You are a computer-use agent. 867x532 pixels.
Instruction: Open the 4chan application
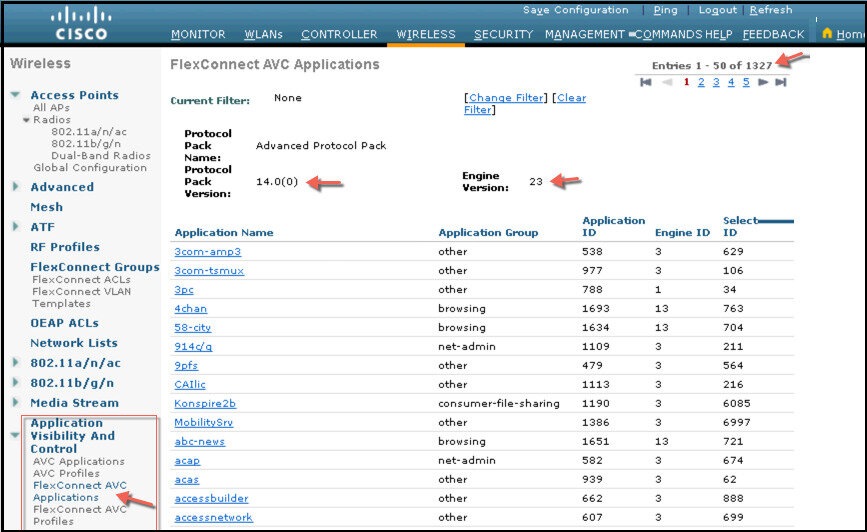click(x=191, y=309)
